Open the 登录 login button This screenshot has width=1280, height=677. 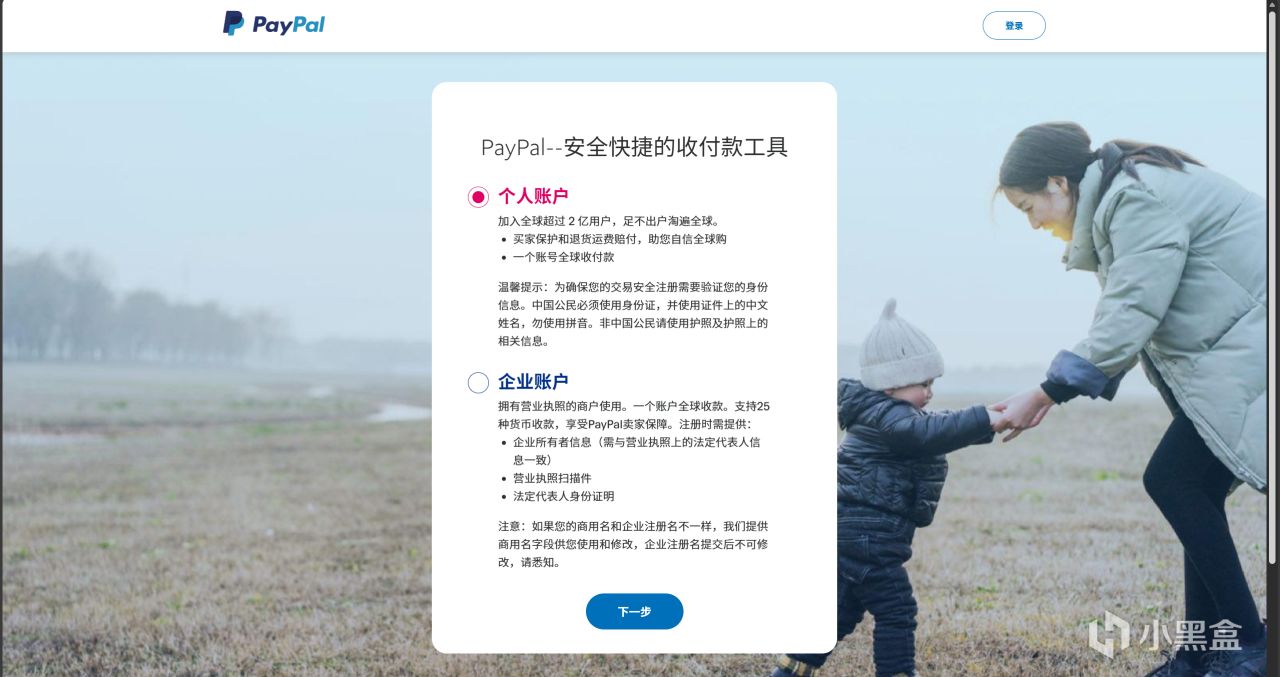pyautogui.click(x=1014, y=26)
